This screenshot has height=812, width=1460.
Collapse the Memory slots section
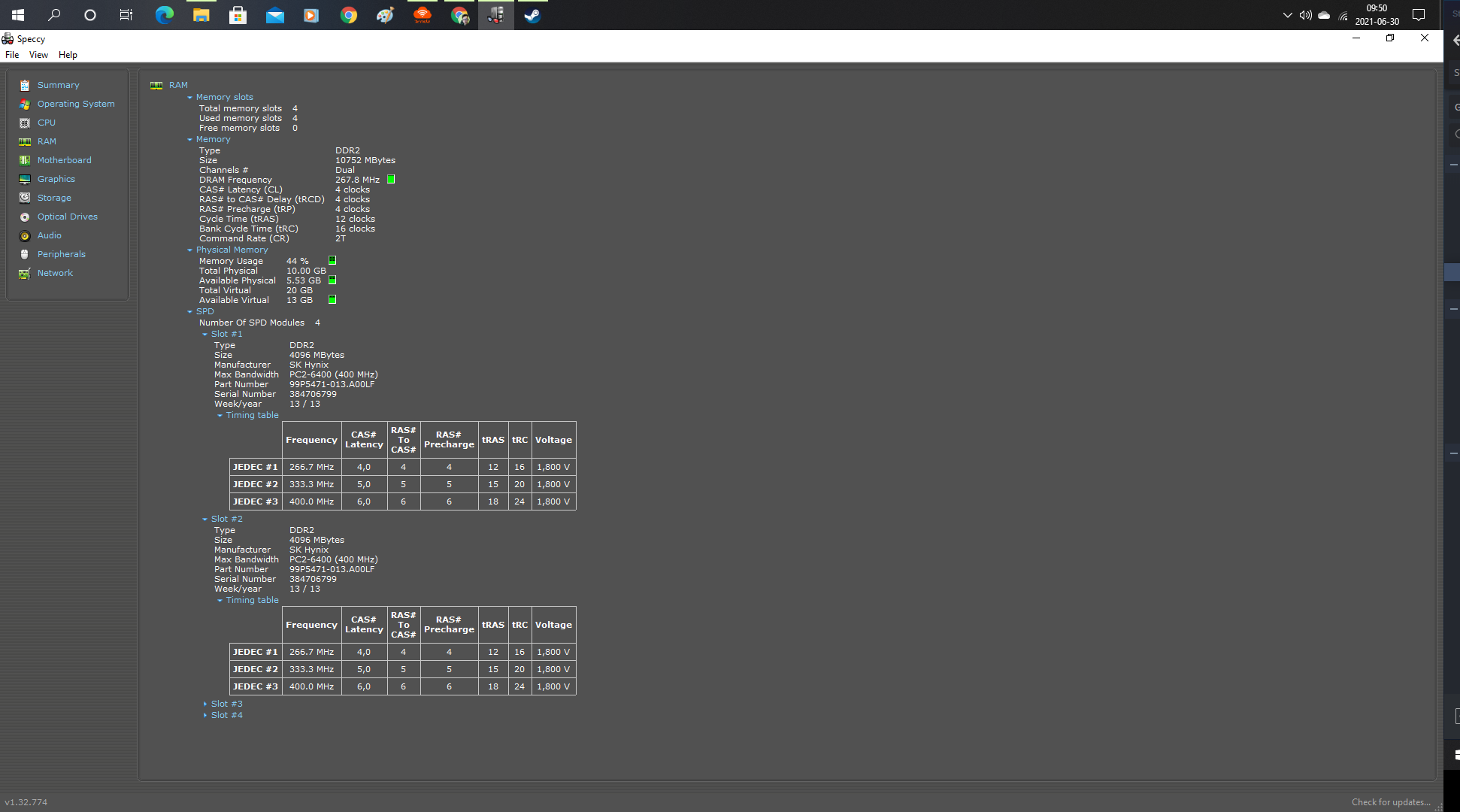190,98
